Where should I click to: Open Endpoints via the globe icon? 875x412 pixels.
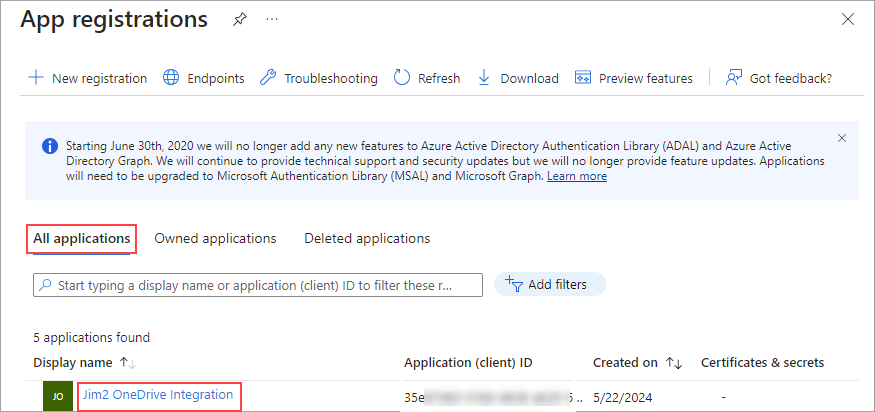click(x=171, y=78)
